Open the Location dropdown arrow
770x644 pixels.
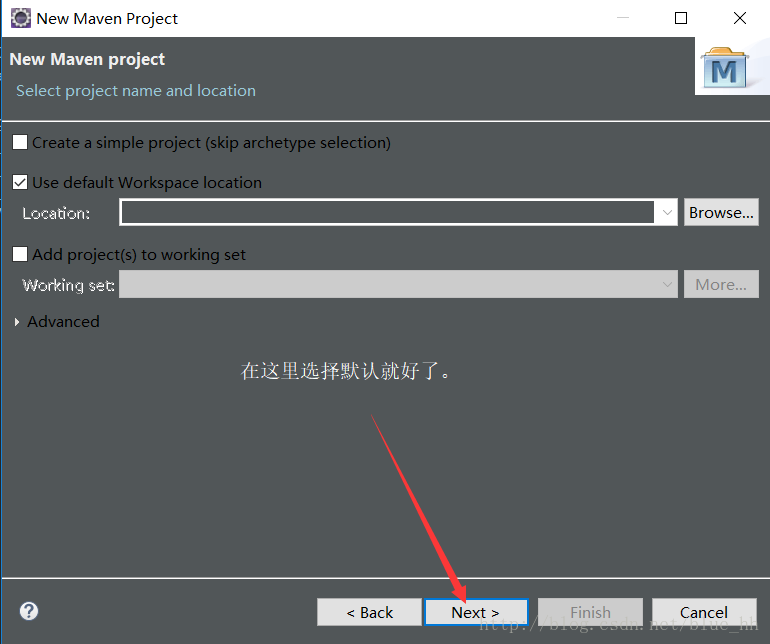click(667, 213)
